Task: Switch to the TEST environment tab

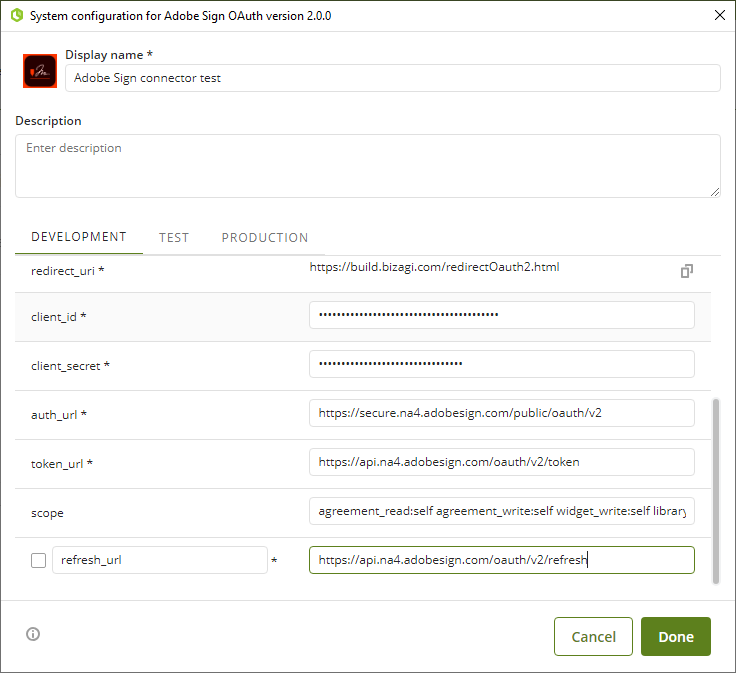Action: pyautogui.click(x=174, y=237)
